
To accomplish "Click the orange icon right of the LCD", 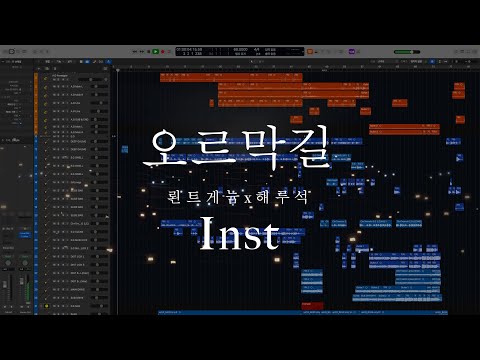I will tap(310, 51).
